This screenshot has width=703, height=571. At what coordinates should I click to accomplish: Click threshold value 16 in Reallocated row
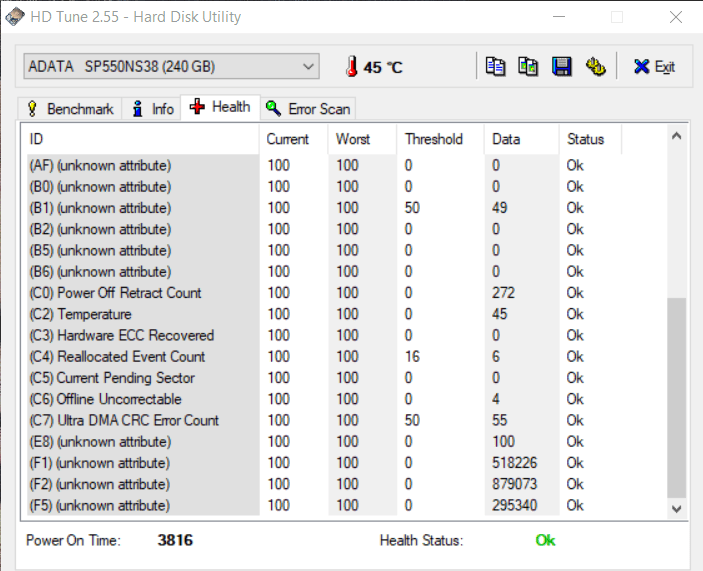click(x=412, y=357)
